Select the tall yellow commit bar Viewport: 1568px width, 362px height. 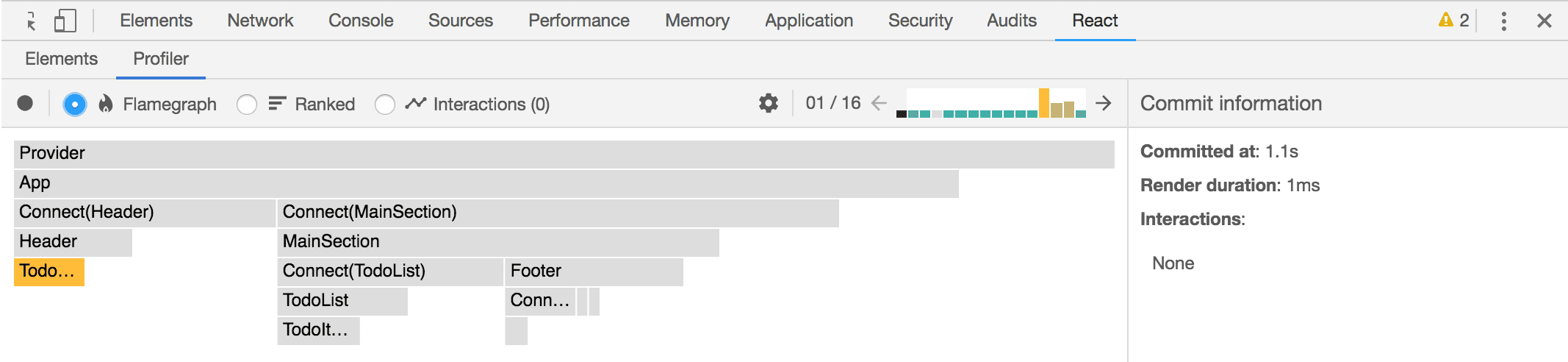pos(1044,103)
